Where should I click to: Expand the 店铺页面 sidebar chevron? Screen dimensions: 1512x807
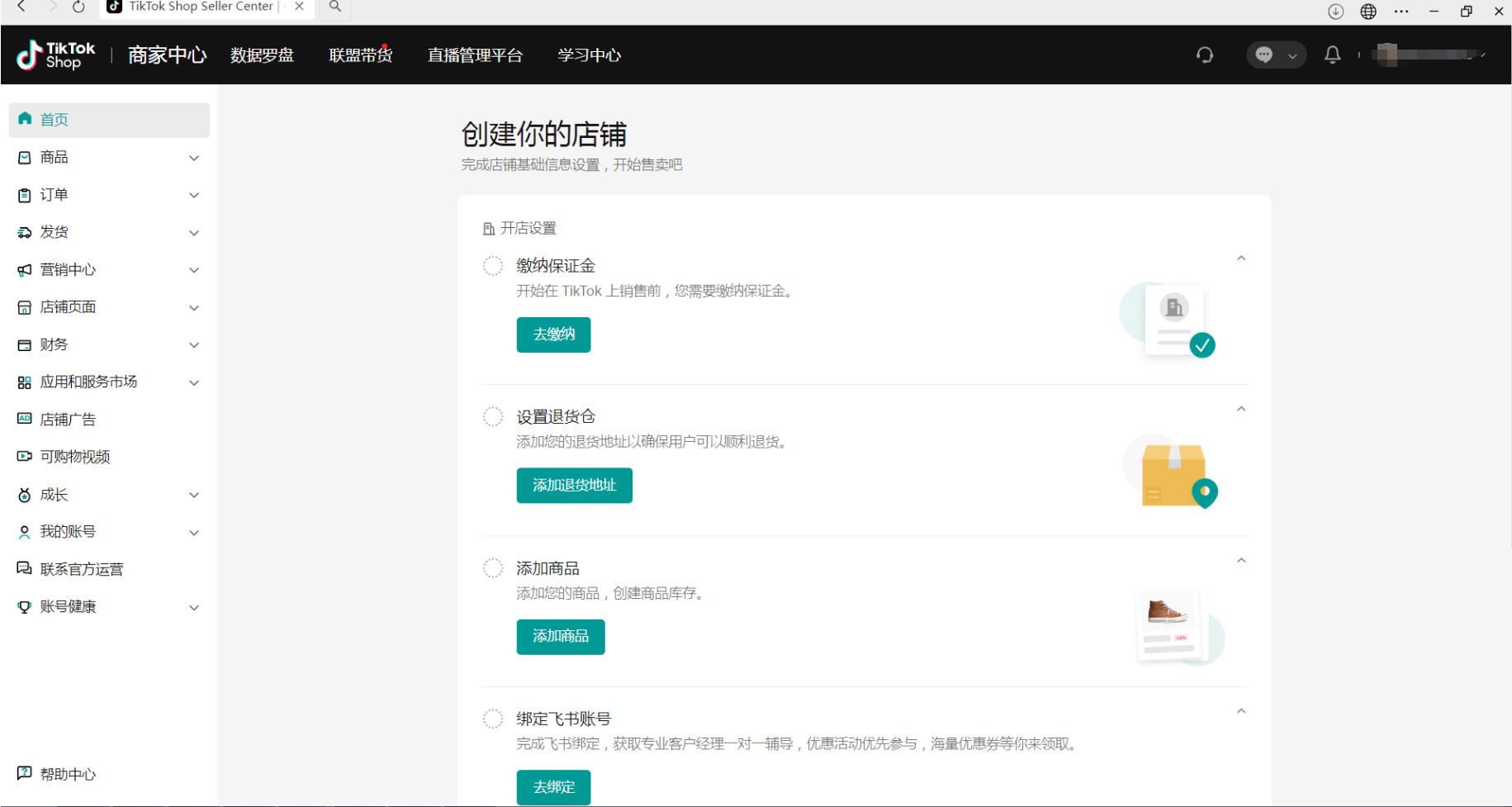point(194,308)
